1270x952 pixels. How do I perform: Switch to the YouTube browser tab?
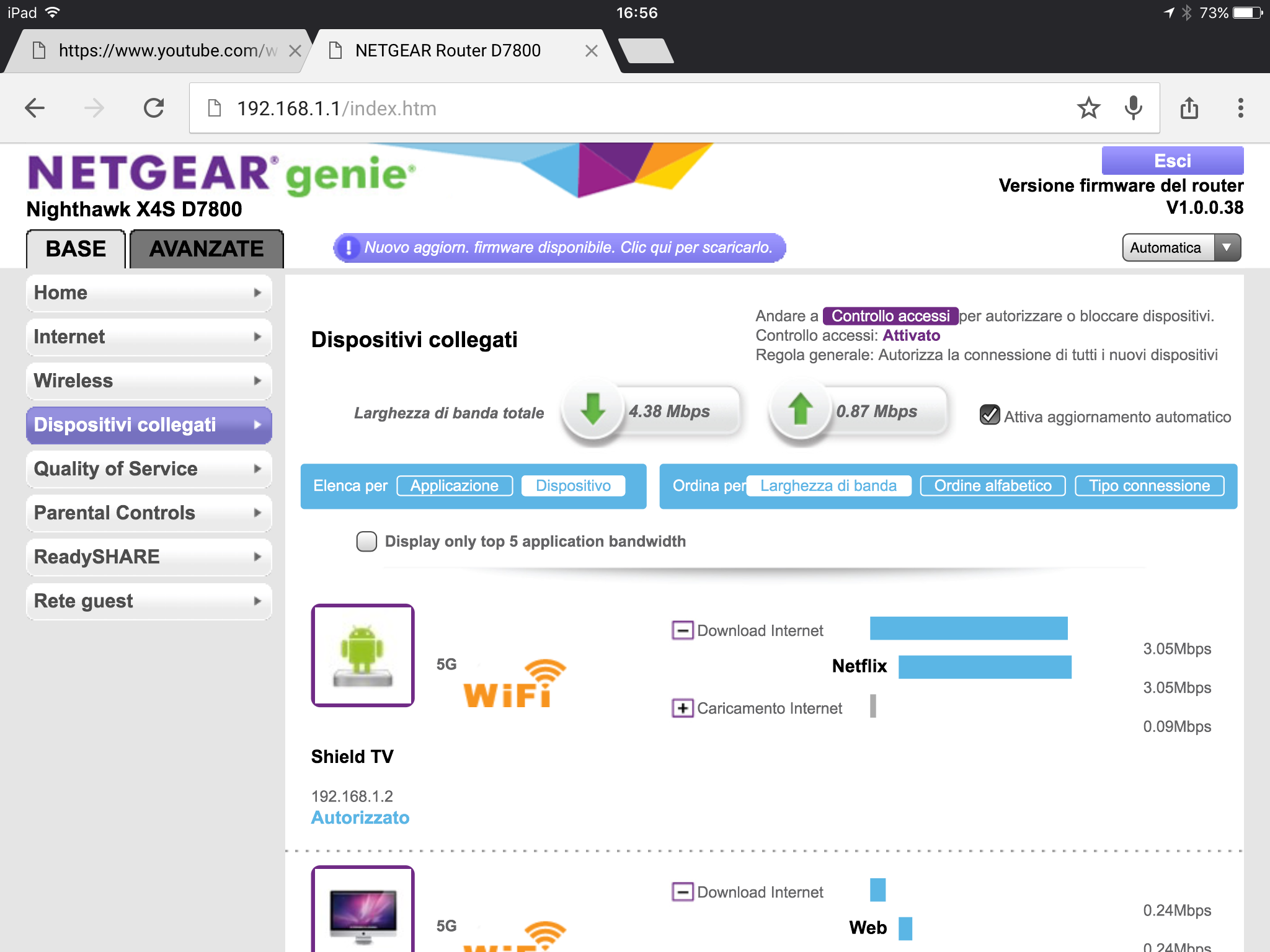(158, 51)
